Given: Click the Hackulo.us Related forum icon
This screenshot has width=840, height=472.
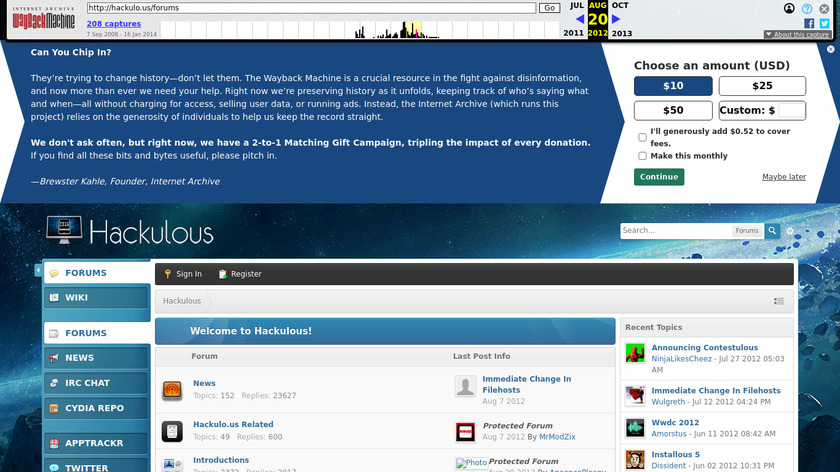Looking at the screenshot, I should point(172,431).
